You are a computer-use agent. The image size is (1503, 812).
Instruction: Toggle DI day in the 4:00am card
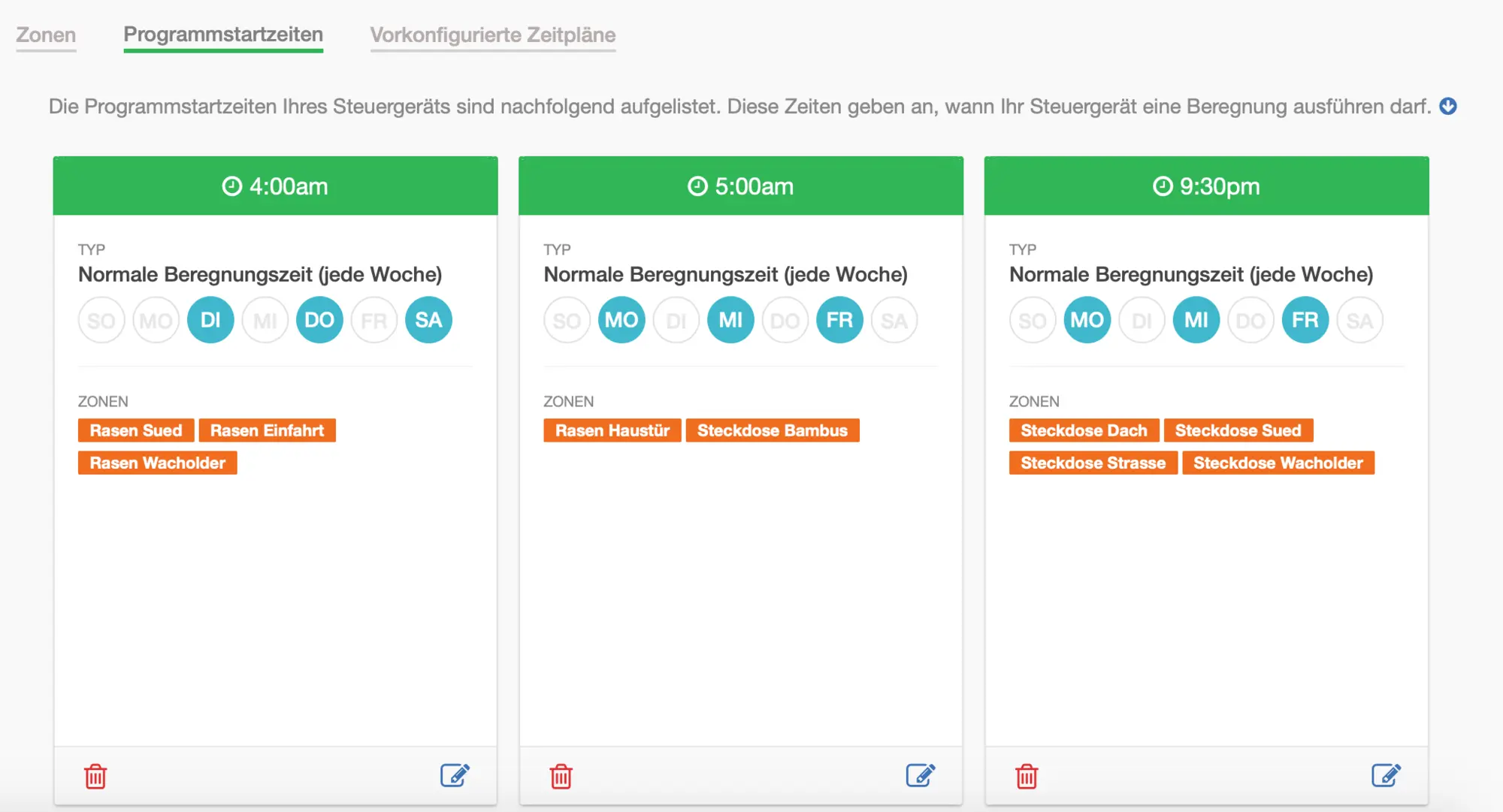[210, 320]
